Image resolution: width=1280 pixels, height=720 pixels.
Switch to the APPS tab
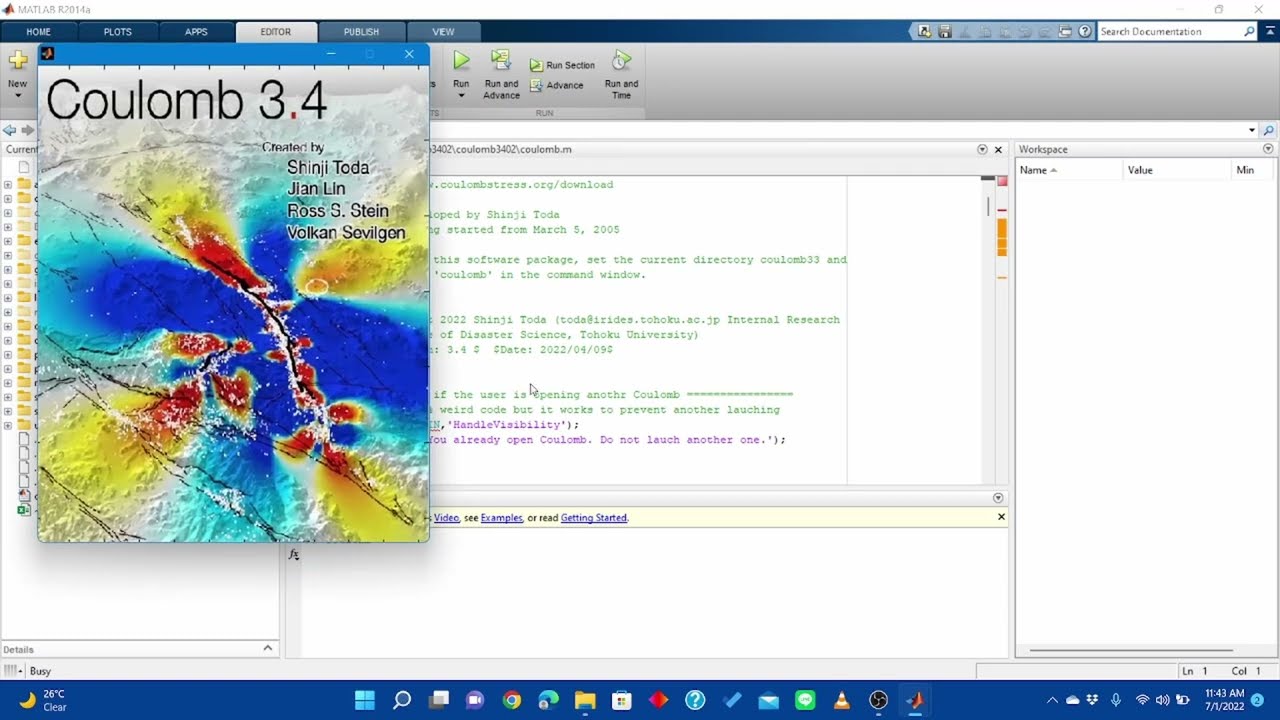196,32
